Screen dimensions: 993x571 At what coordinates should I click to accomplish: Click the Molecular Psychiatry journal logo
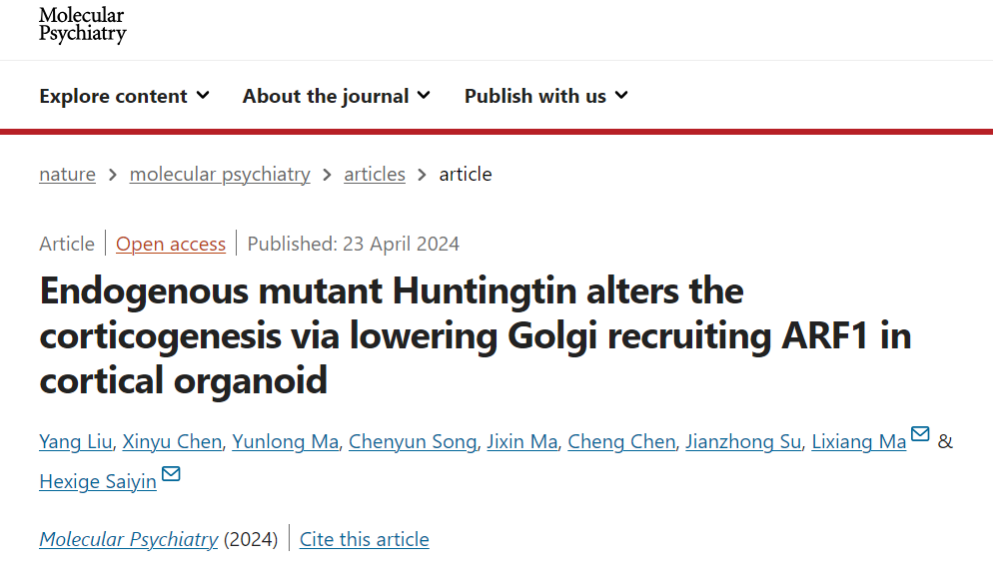pyautogui.click(x=83, y=25)
